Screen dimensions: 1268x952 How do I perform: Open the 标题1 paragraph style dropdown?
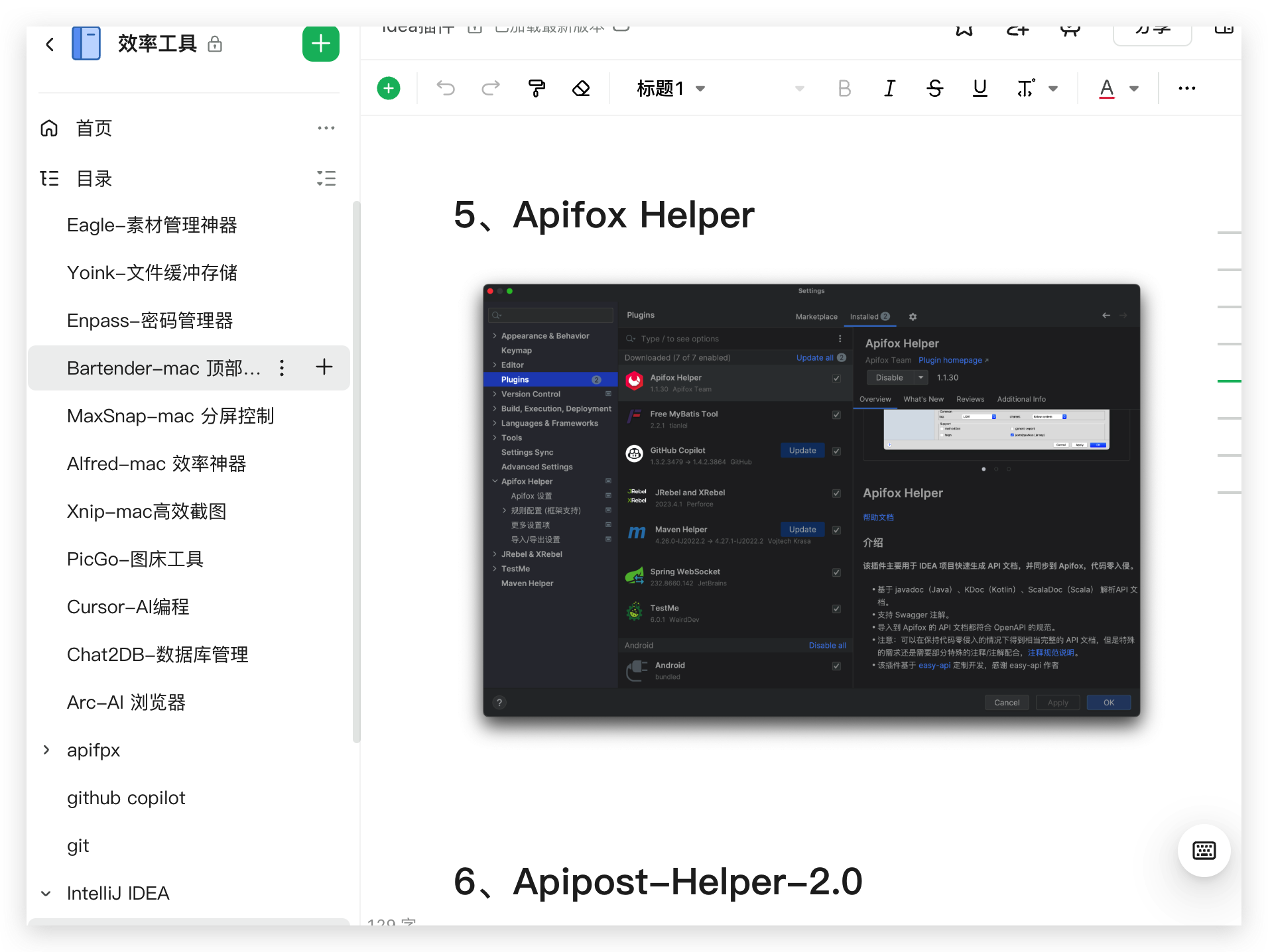(670, 88)
